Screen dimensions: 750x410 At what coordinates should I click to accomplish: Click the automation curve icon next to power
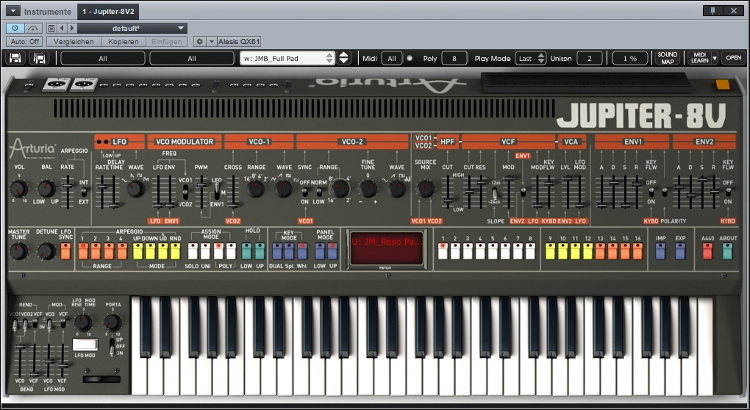click(x=32, y=28)
